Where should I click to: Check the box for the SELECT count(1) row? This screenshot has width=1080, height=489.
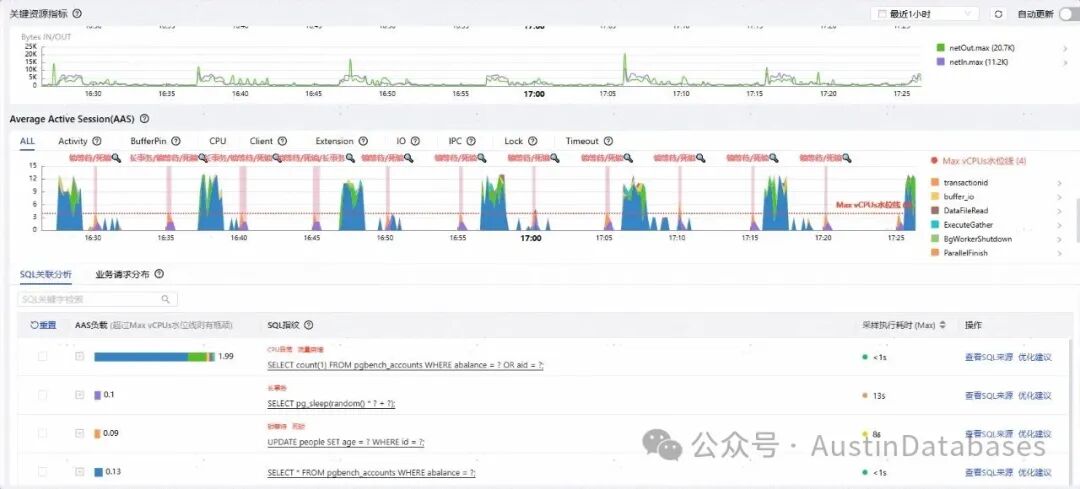pyautogui.click(x=43, y=356)
